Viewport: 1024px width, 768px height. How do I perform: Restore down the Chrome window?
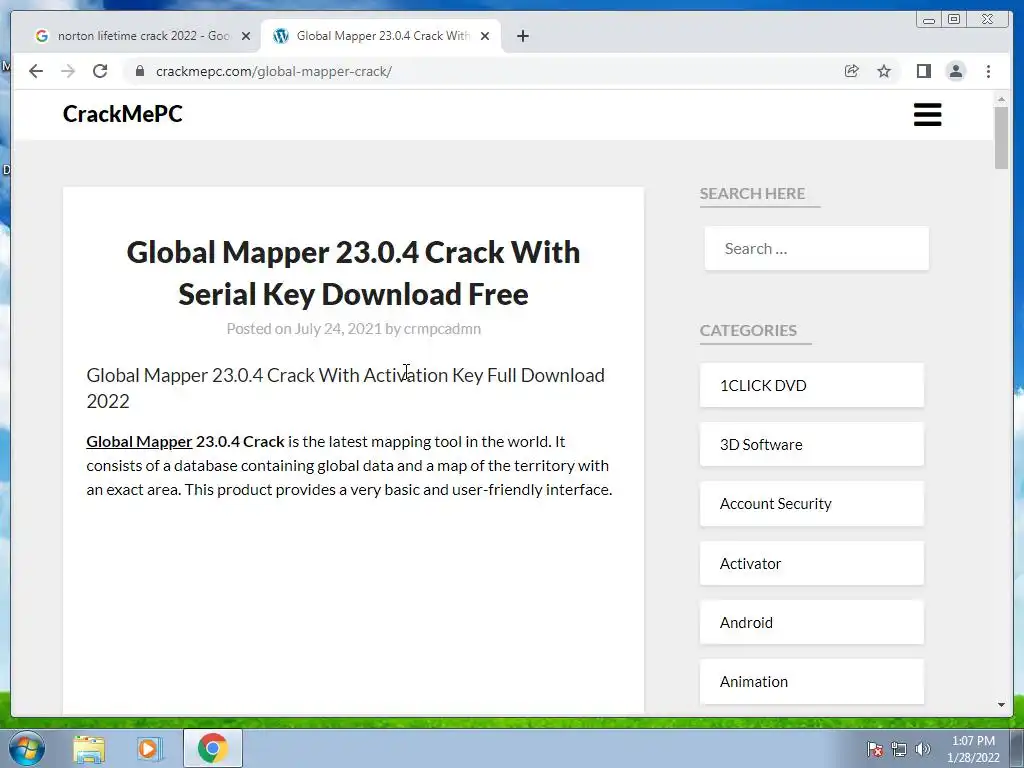954,20
